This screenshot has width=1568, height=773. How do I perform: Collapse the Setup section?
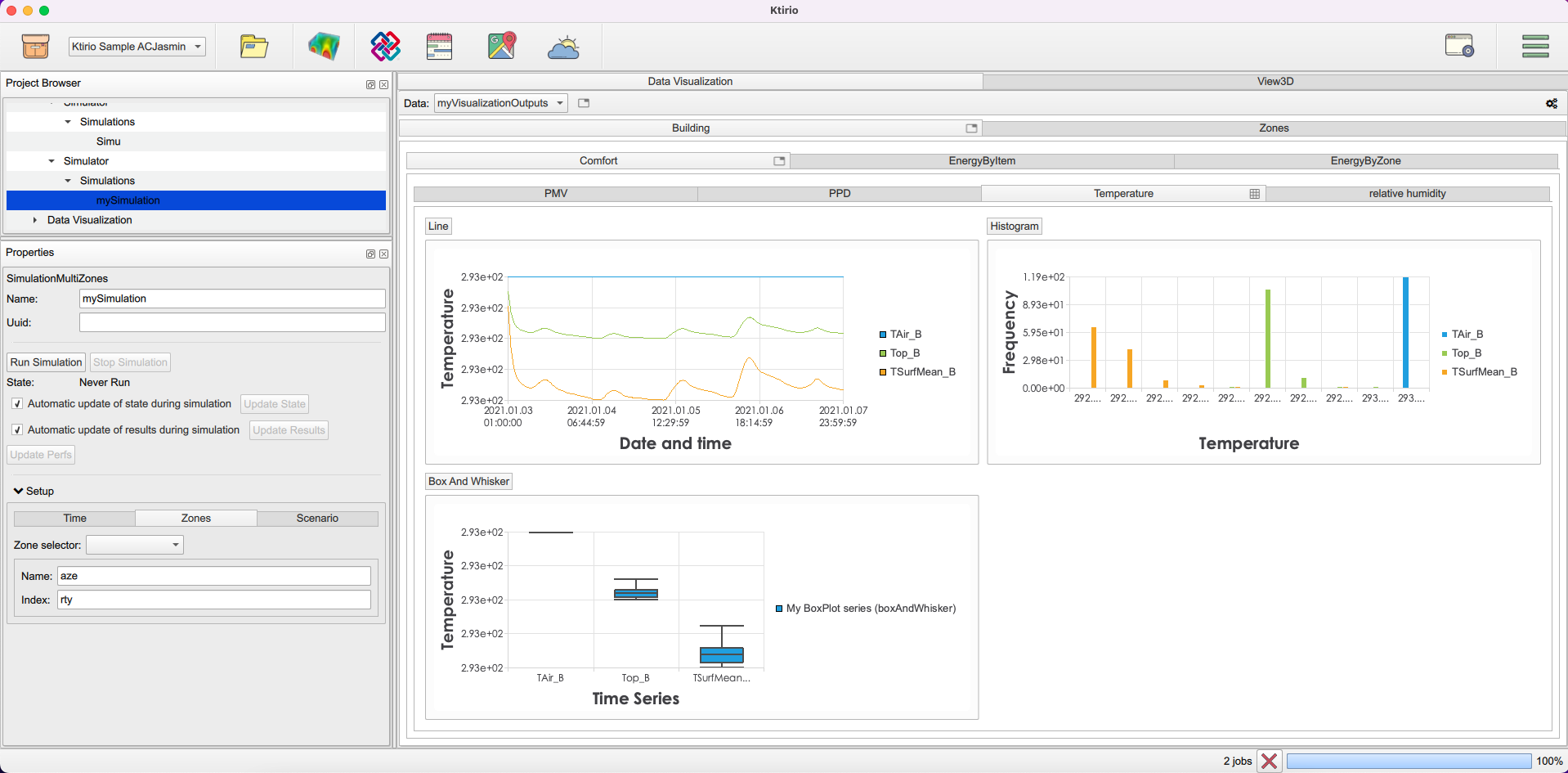tap(18, 492)
